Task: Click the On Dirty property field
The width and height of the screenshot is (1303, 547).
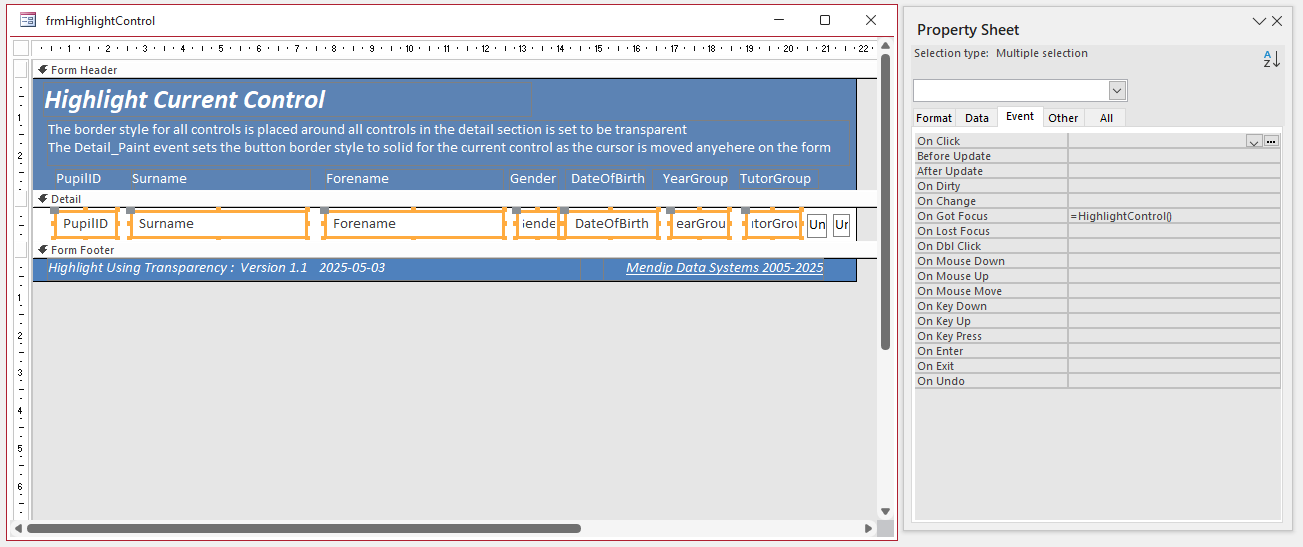Action: [x=1174, y=186]
